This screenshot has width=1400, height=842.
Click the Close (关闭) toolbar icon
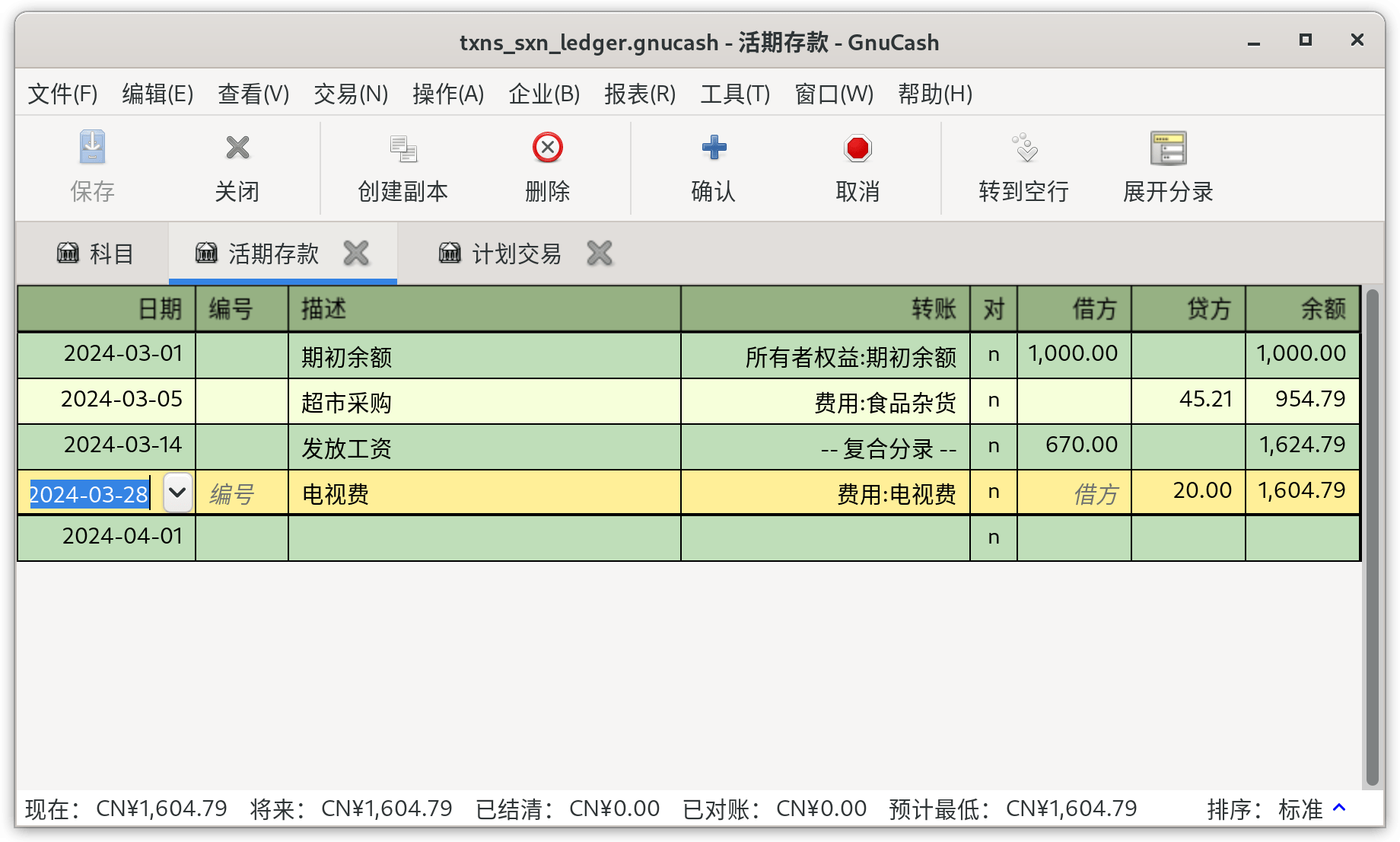tap(237, 148)
